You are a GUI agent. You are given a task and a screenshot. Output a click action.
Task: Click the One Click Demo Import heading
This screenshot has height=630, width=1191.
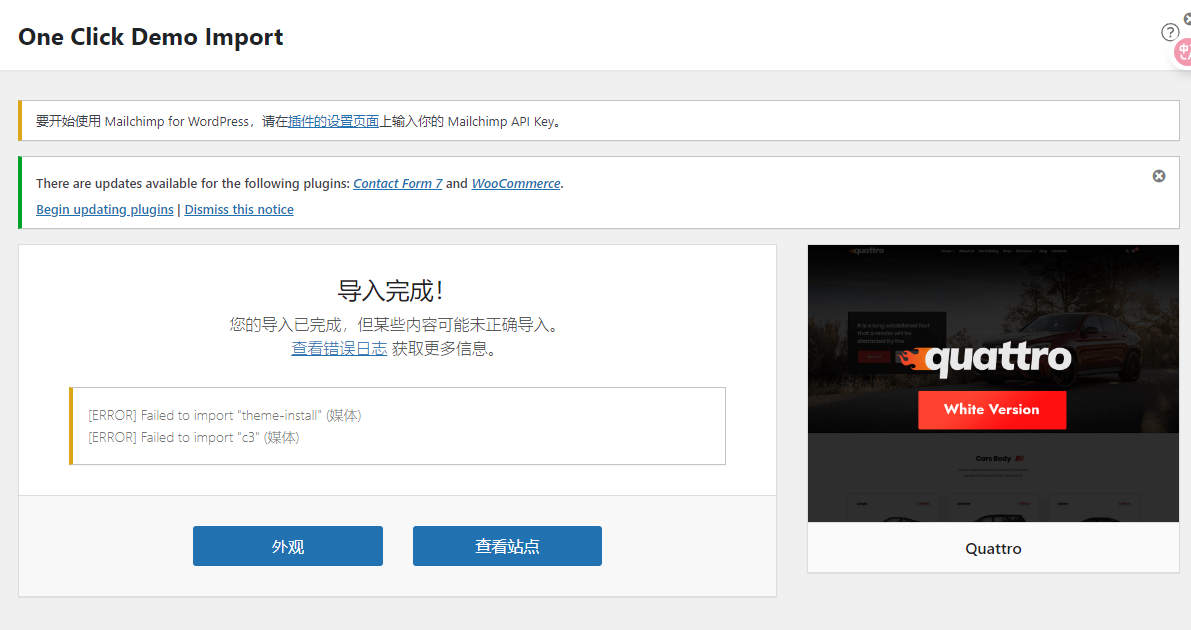click(150, 36)
